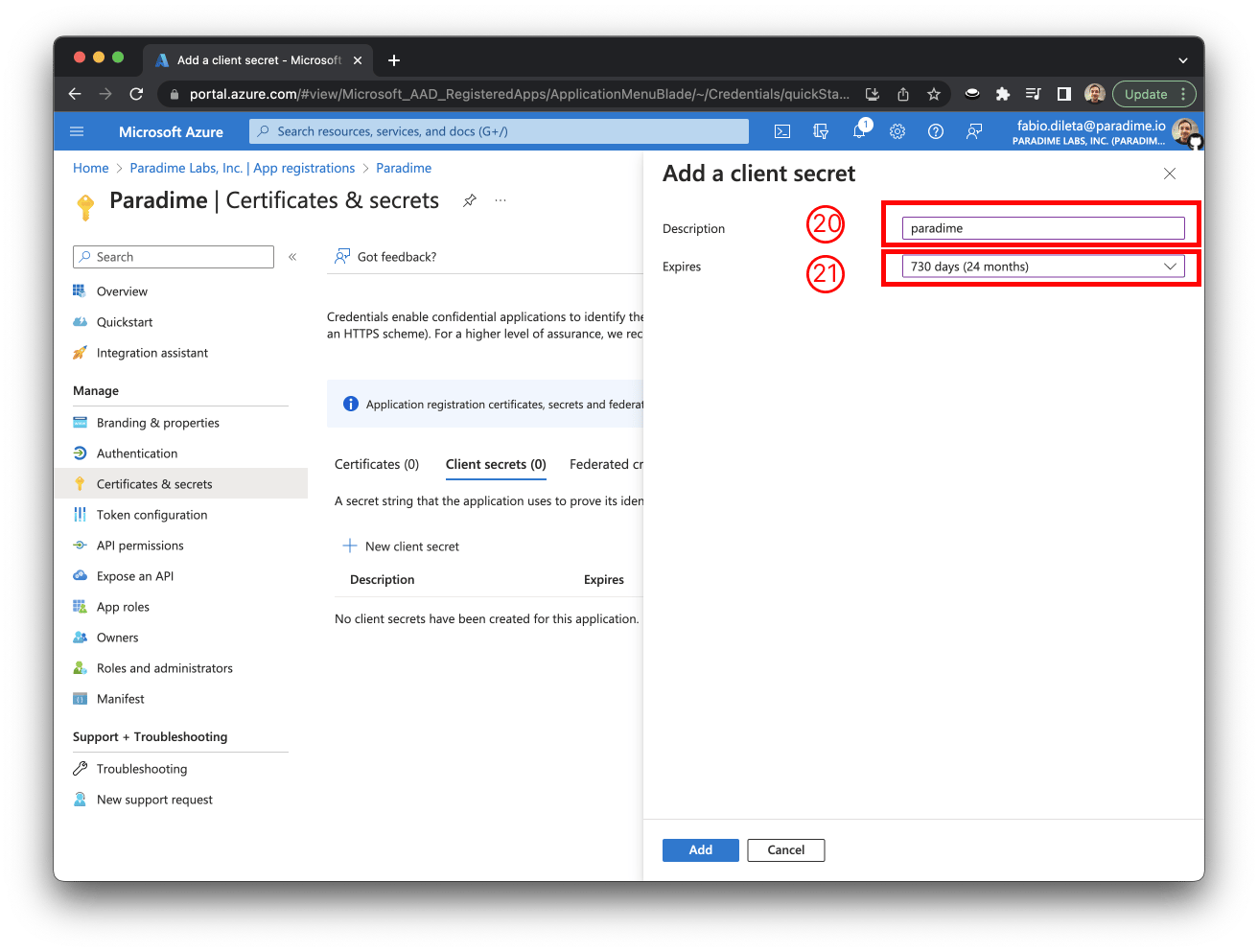Open App roles
The image size is (1258, 952).
(x=123, y=607)
